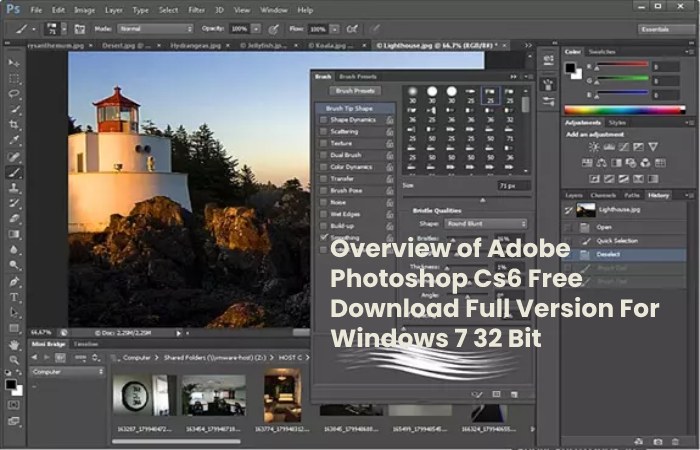This screenshot has height=450, width=700.
Task: Enable Brush Pose checkbox
Action: pos(324,191)
